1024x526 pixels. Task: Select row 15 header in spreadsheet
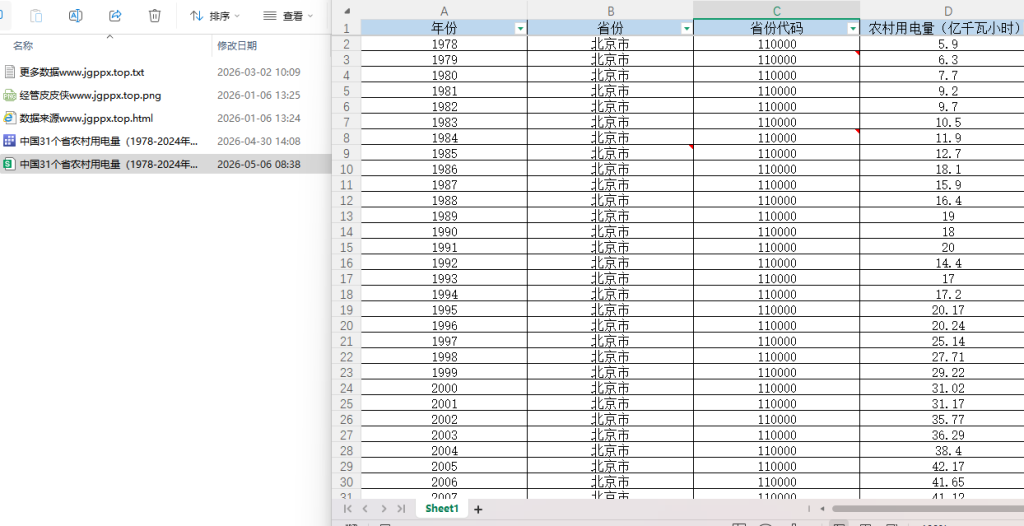pos(347,248)
